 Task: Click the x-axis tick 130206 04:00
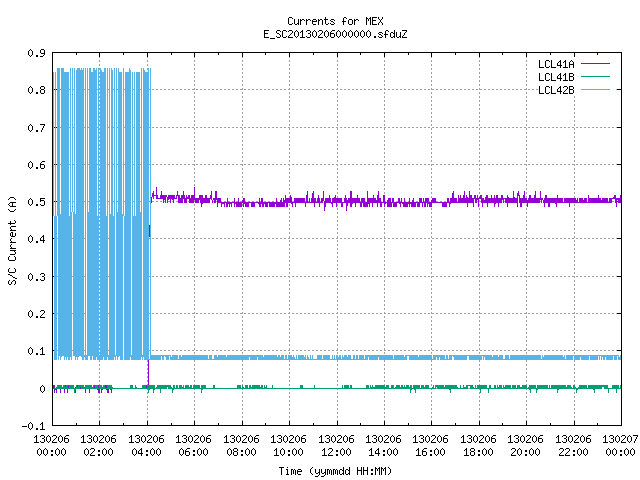point(146,445)
